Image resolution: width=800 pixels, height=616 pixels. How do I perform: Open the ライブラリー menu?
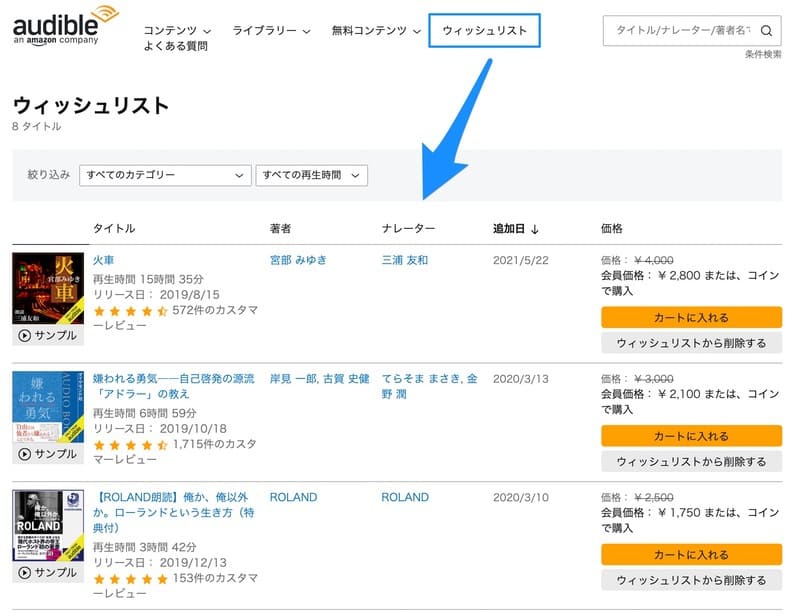point(271,31)
